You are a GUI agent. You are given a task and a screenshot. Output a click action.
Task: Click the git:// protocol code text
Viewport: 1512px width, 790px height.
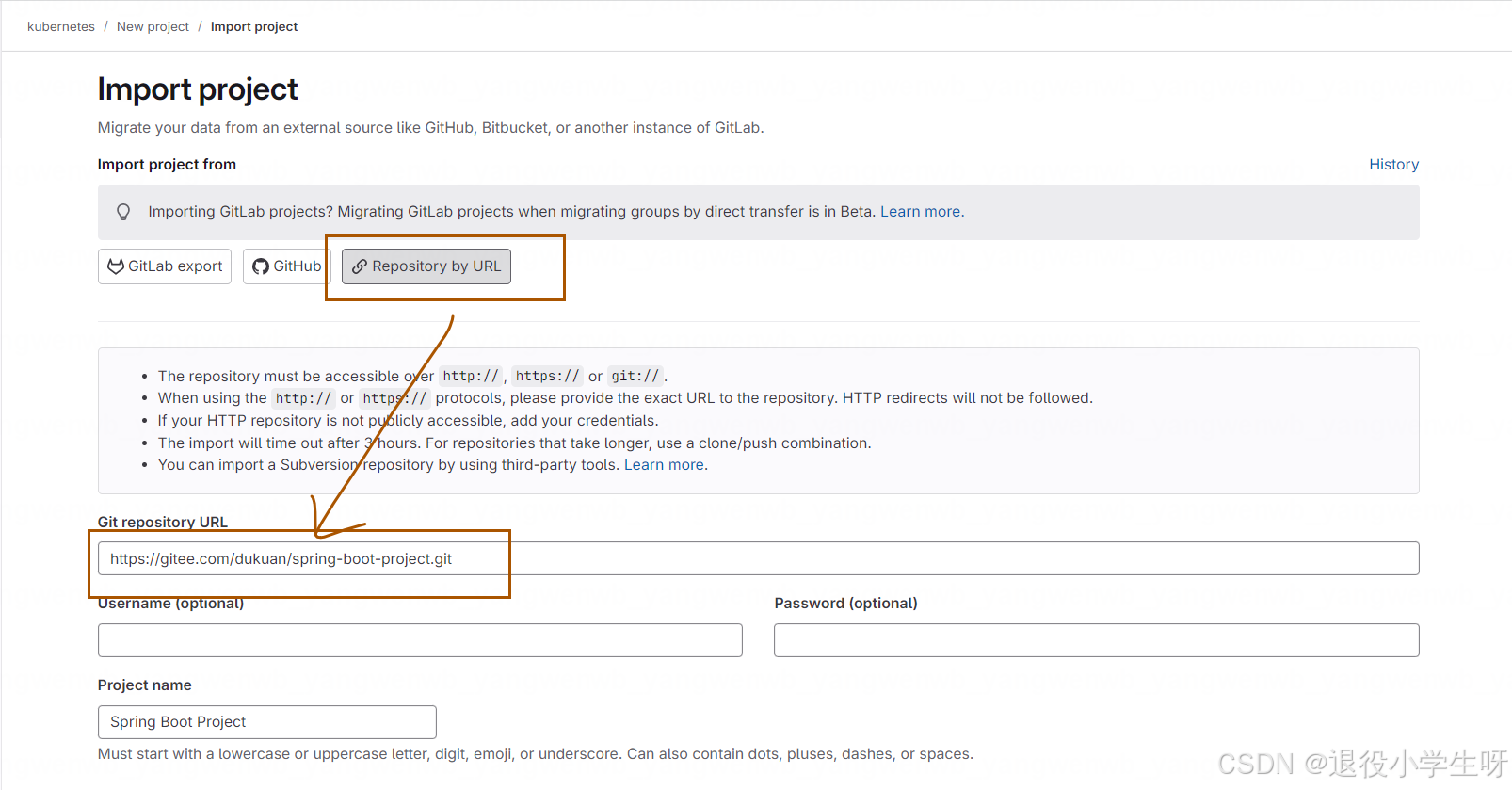point(635,376)
